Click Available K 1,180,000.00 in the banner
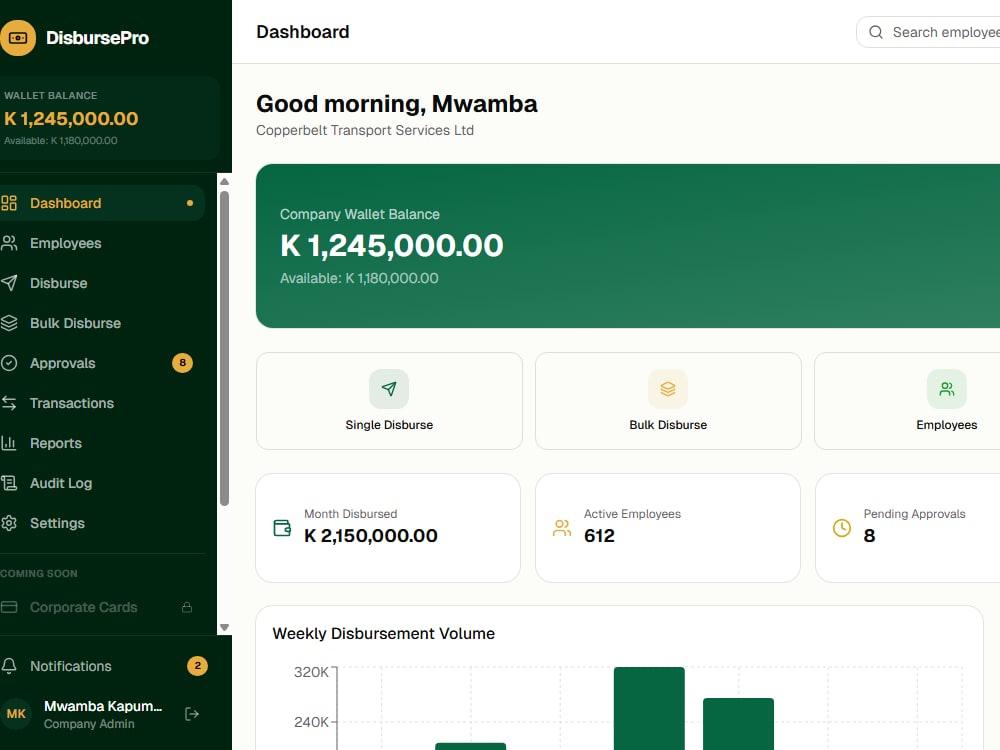 pyautogui.click(x=359, y=279)
